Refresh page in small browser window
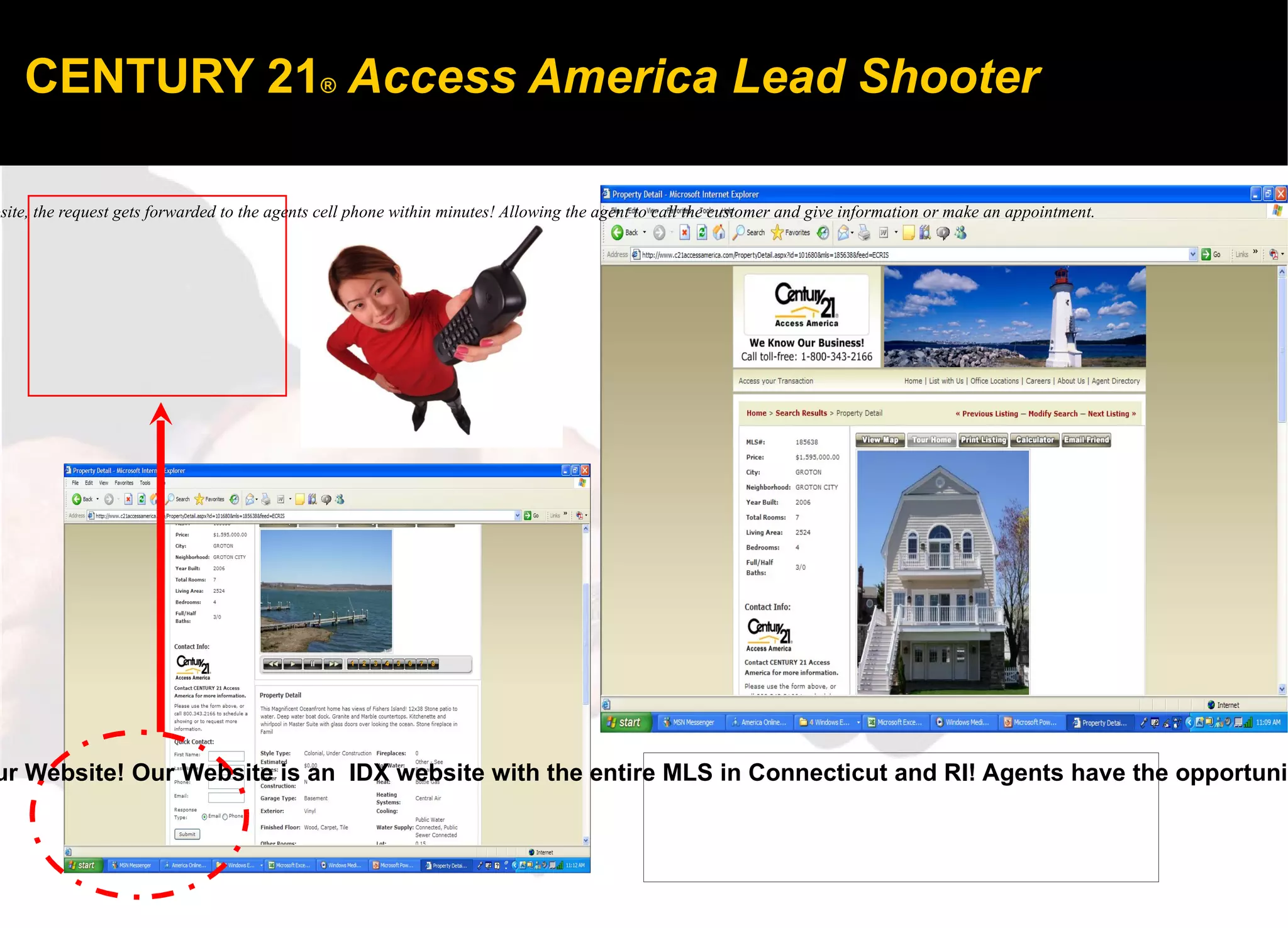Viewport: 1288px width, 928px height. (x=142, y=499)
